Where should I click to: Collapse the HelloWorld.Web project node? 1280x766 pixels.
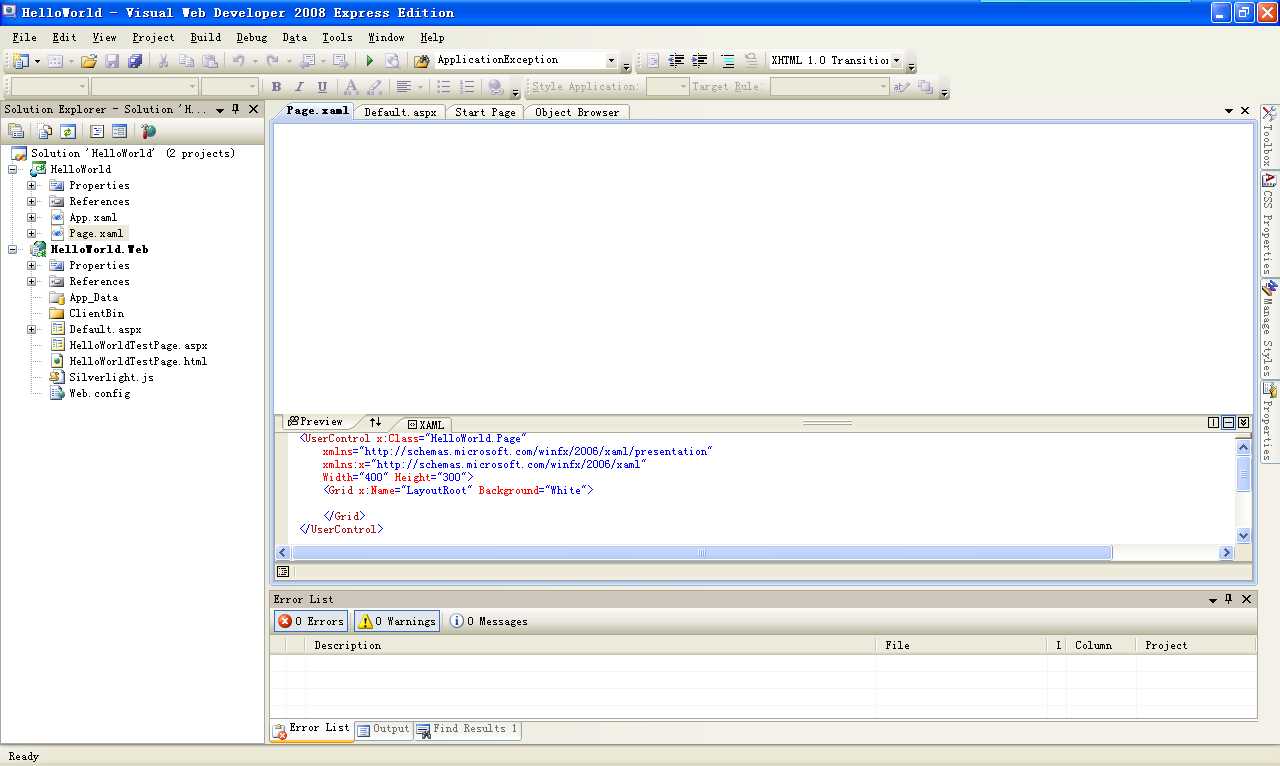pos(14,249)
